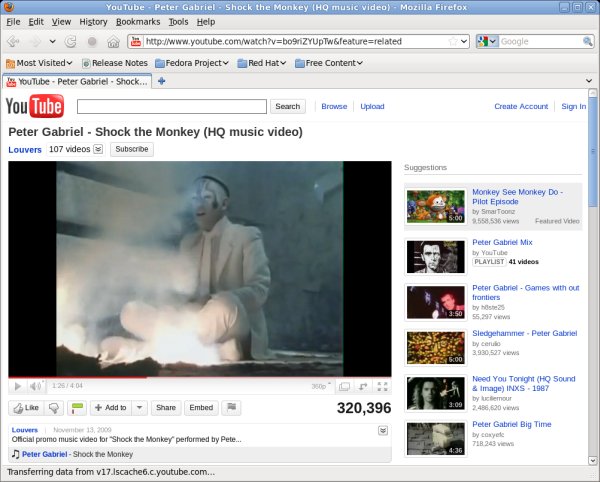The width and height of the screenshot is (600, 482).
Task: Enter fullscreen with the expand icon
Action: pyautogui.click(x=382, y=387)
